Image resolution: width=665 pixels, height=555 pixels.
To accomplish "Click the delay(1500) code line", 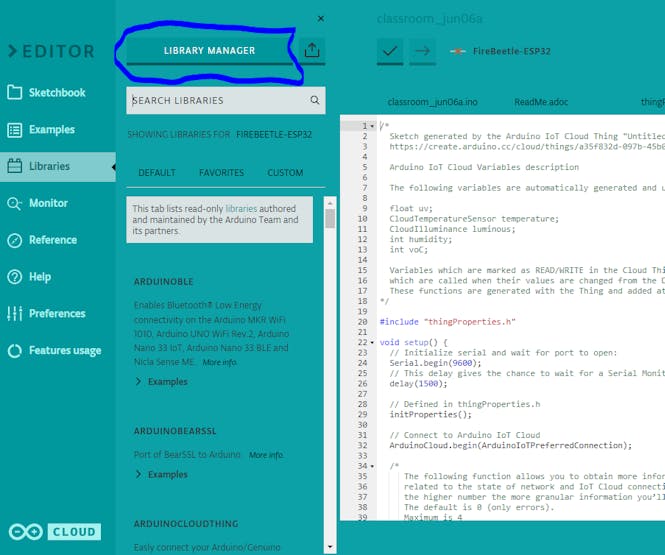I will point(418,384).
